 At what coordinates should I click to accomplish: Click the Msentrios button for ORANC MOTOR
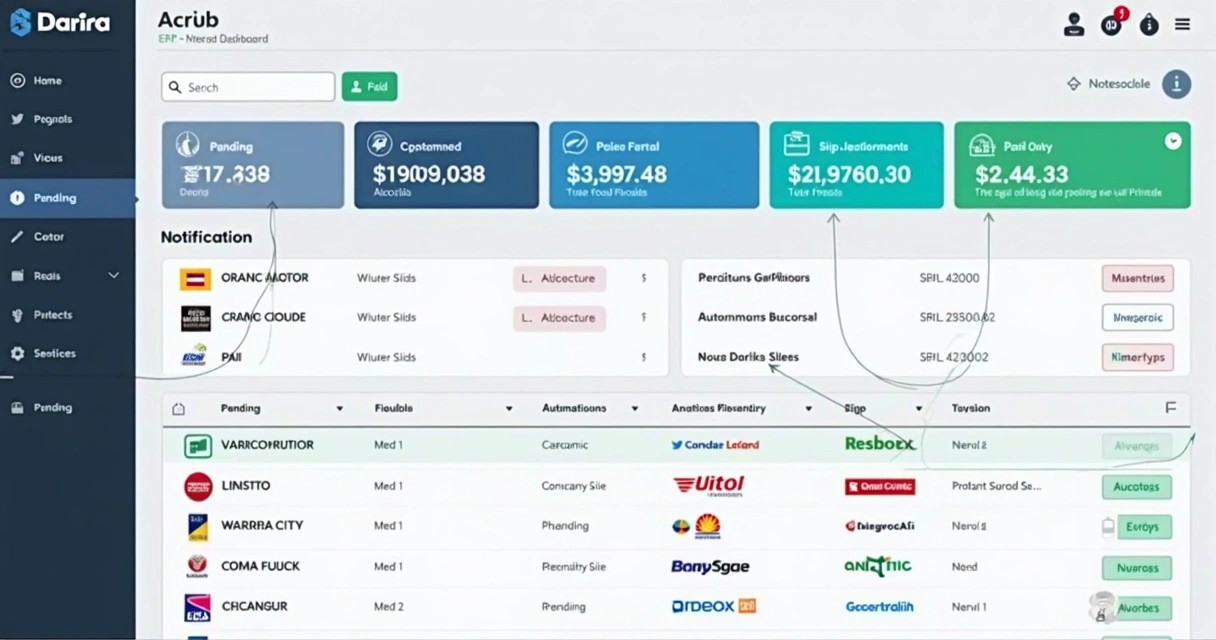[x=1137, y=278]
